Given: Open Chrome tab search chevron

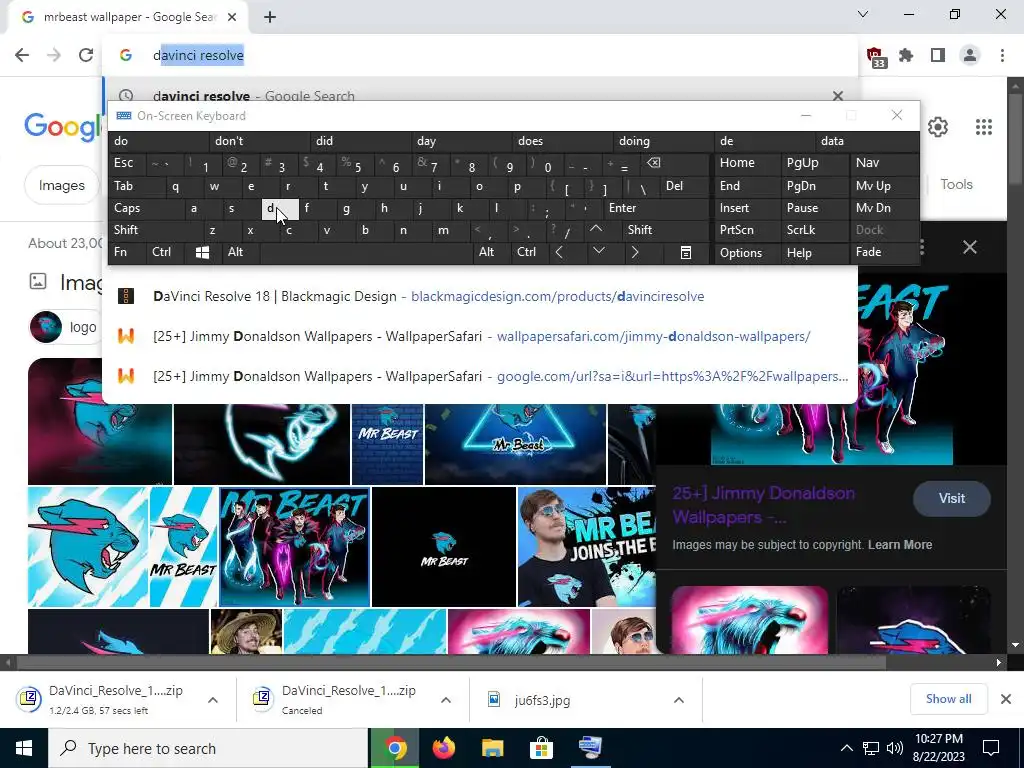Looking at the screenshot, I should [863, 14].
